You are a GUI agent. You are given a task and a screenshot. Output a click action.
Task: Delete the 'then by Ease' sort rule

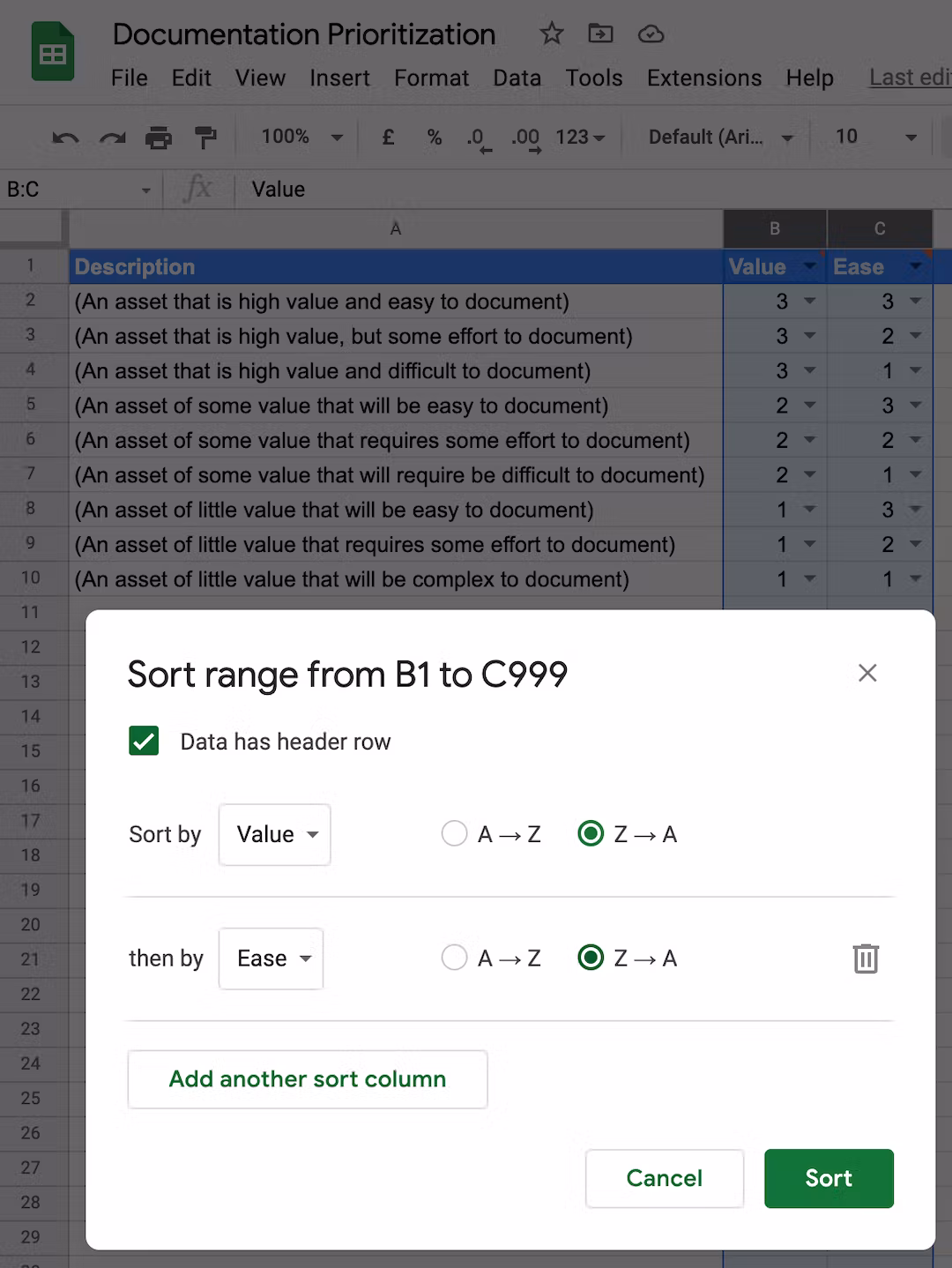[866, 958]
